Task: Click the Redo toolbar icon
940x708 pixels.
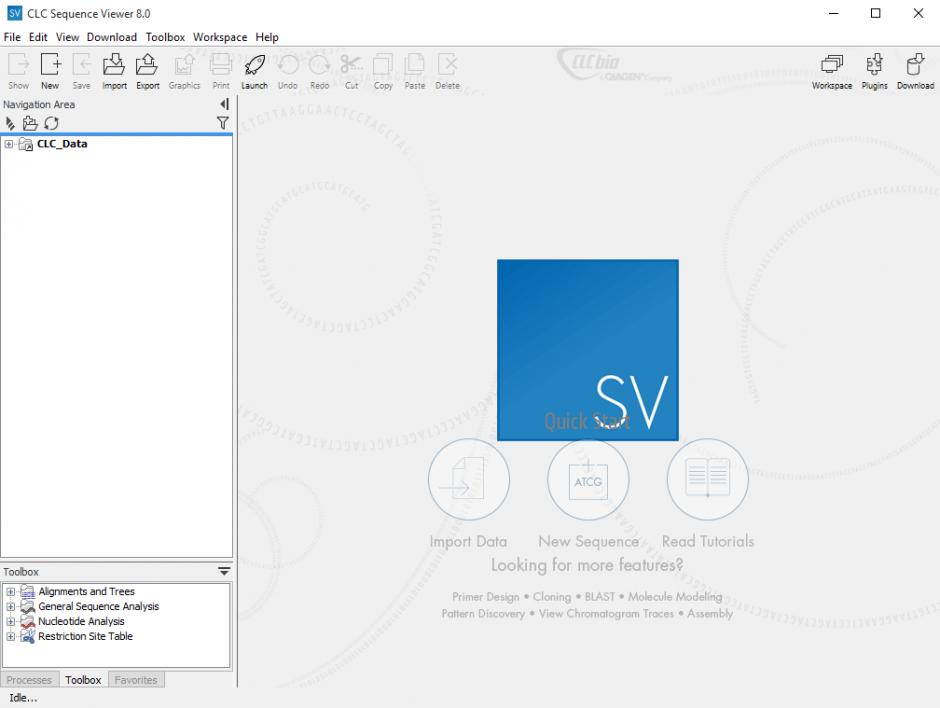Action: point(320,71)
